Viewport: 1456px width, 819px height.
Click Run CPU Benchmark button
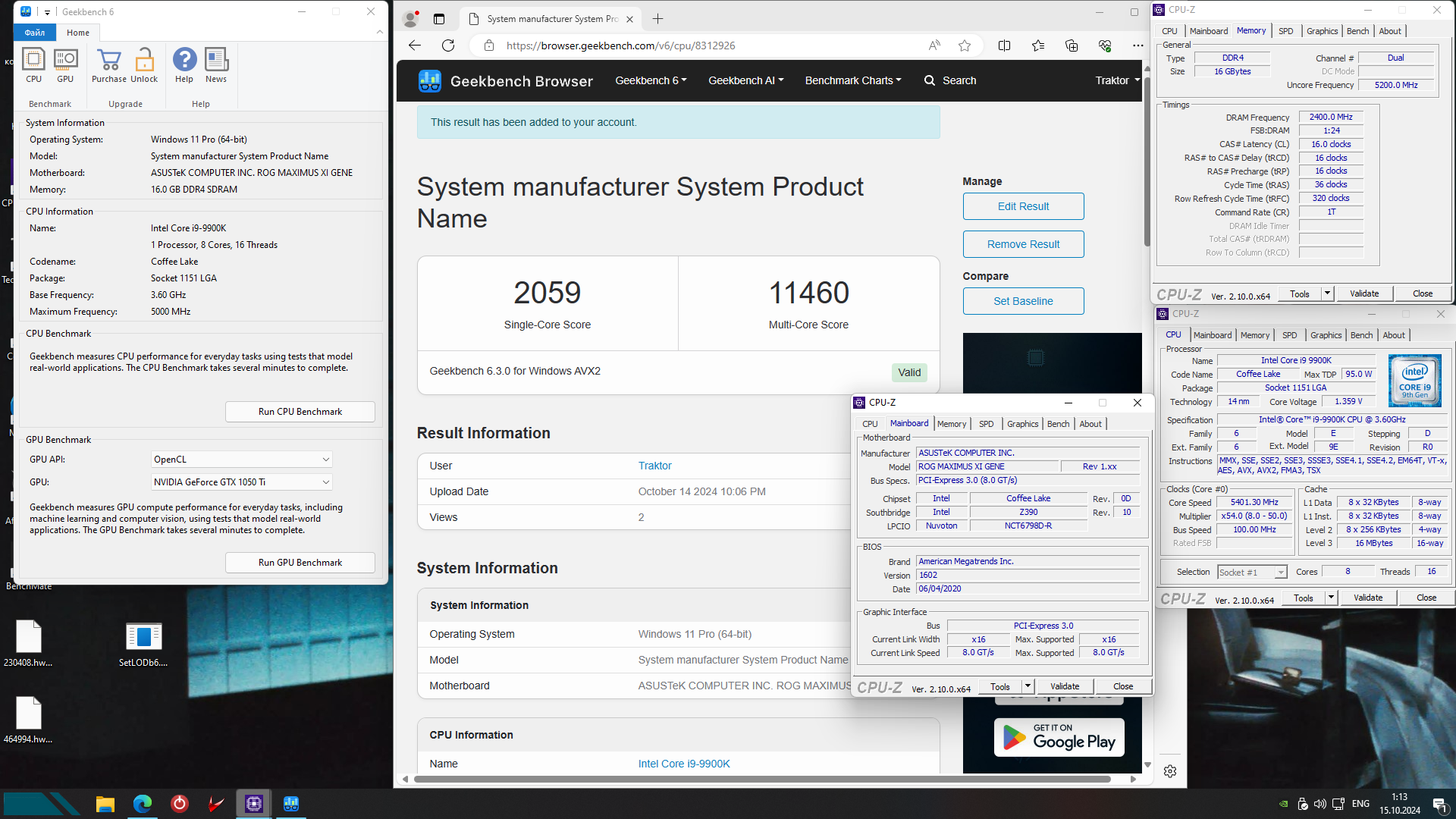pos(300,412)
